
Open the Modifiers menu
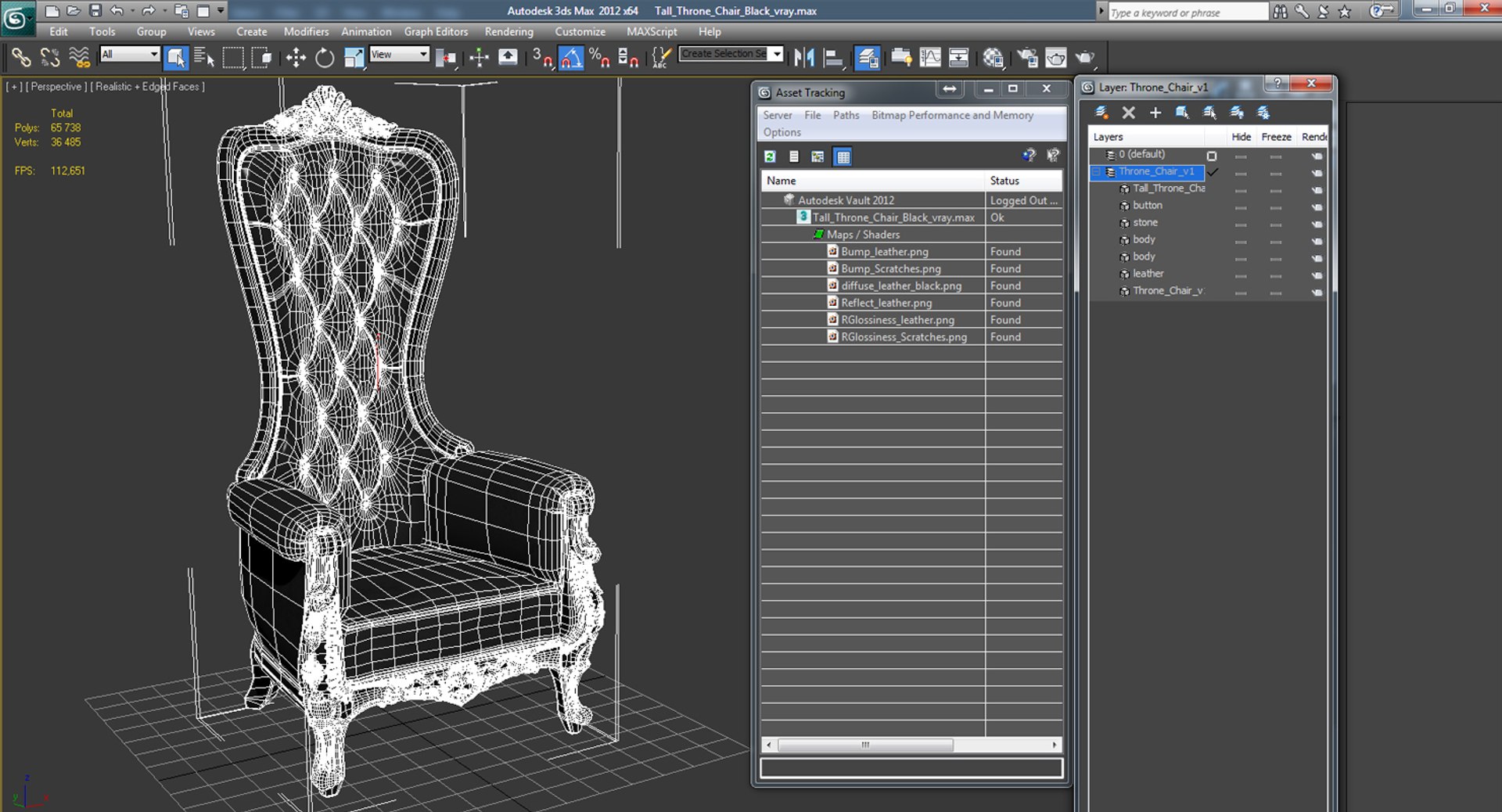point(306,31)
